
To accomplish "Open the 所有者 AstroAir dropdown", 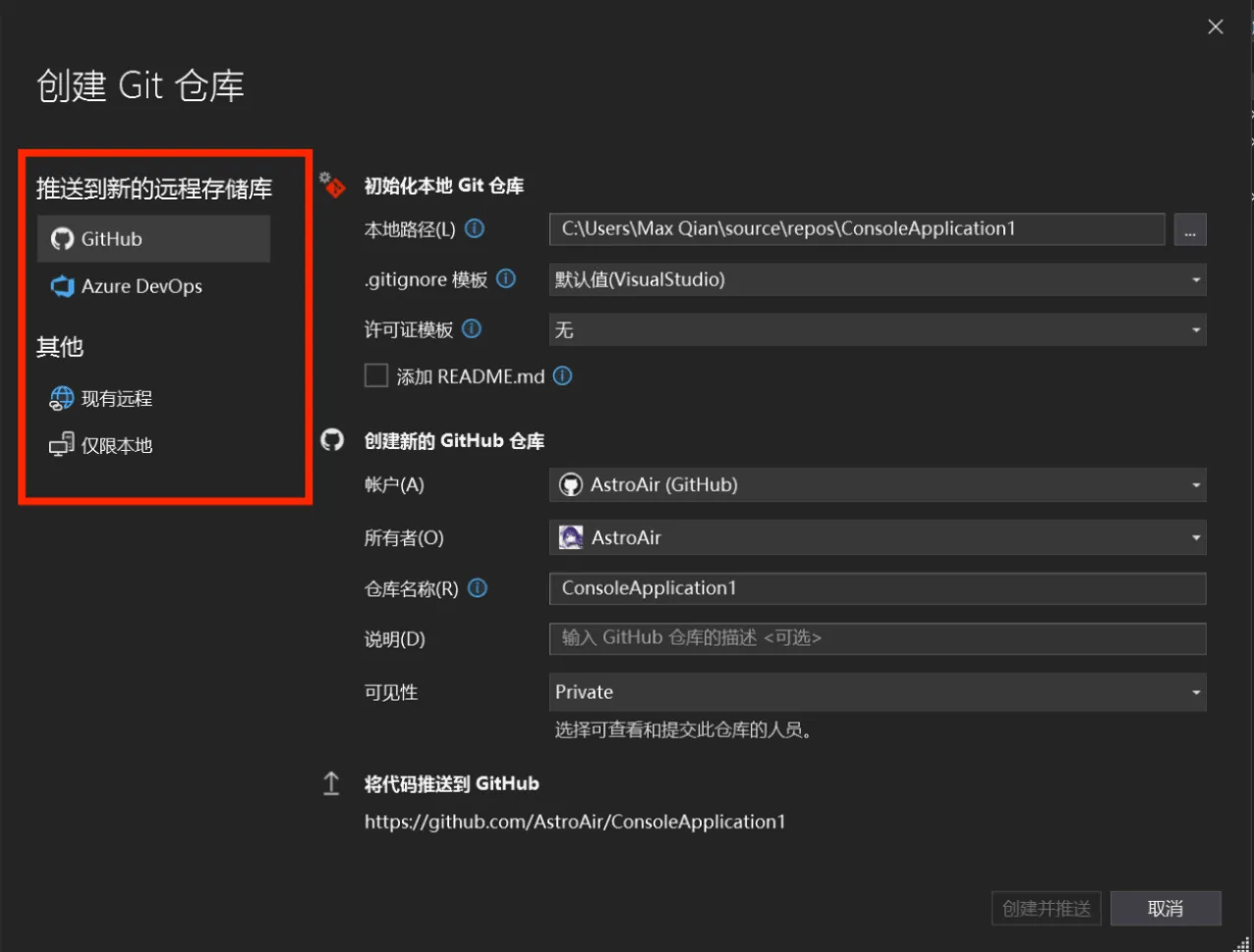I will tap(877, 538).
